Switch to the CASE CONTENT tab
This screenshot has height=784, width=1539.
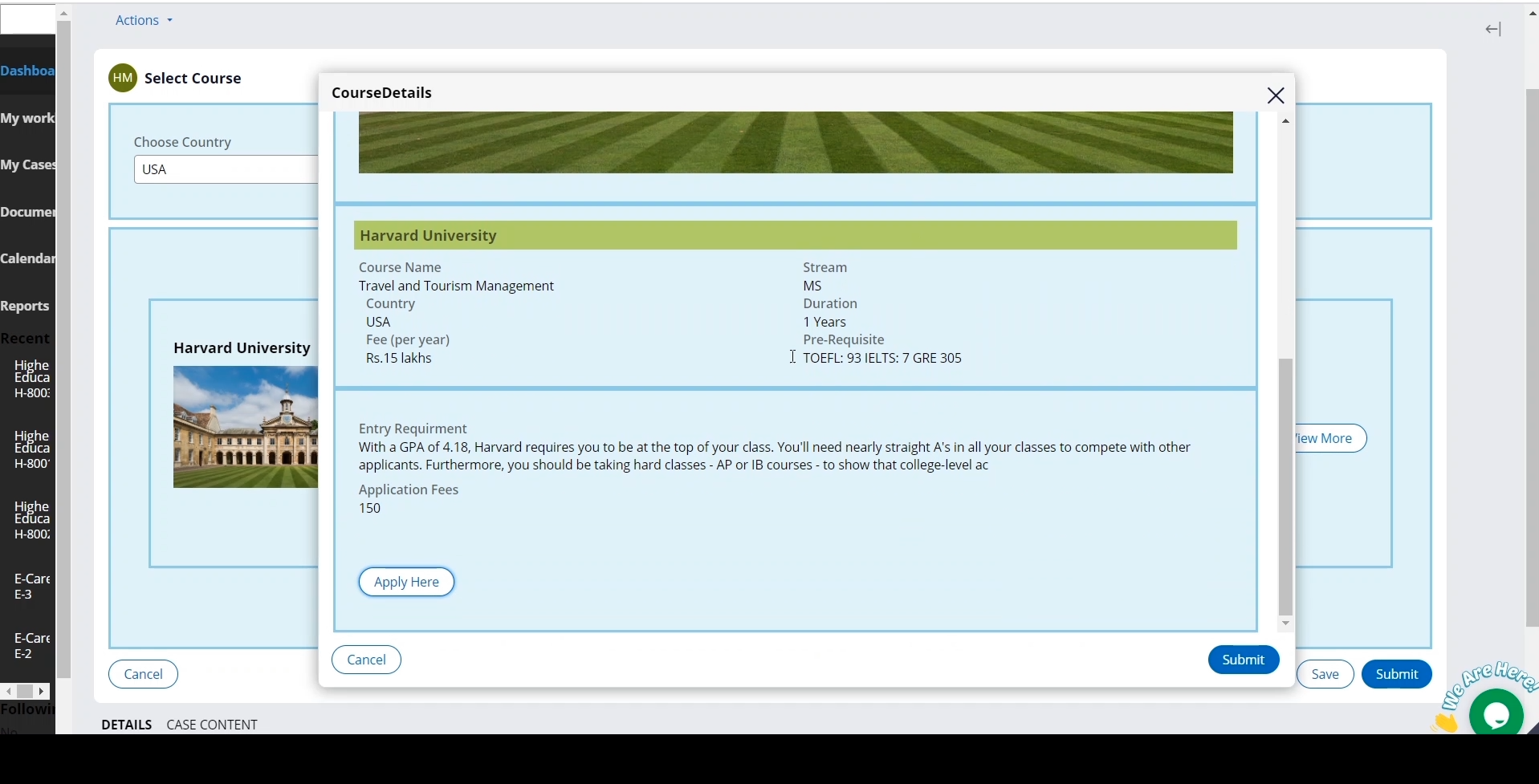point(212,725)
